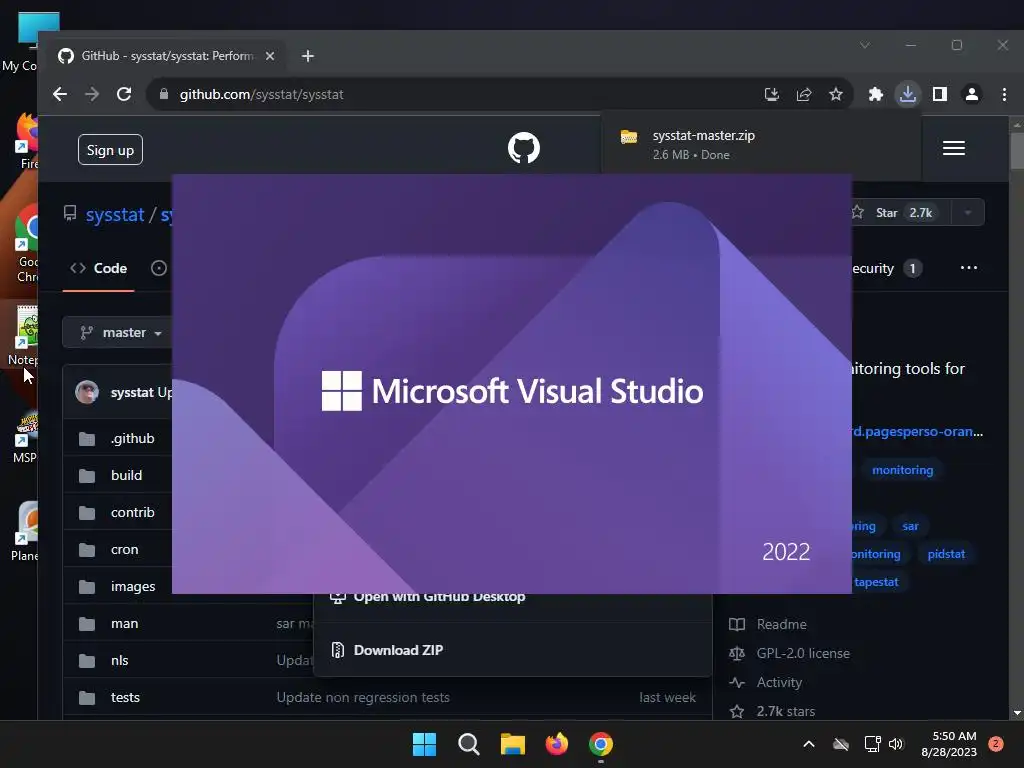Click the GitHub Octocat logo

(524, 148)
